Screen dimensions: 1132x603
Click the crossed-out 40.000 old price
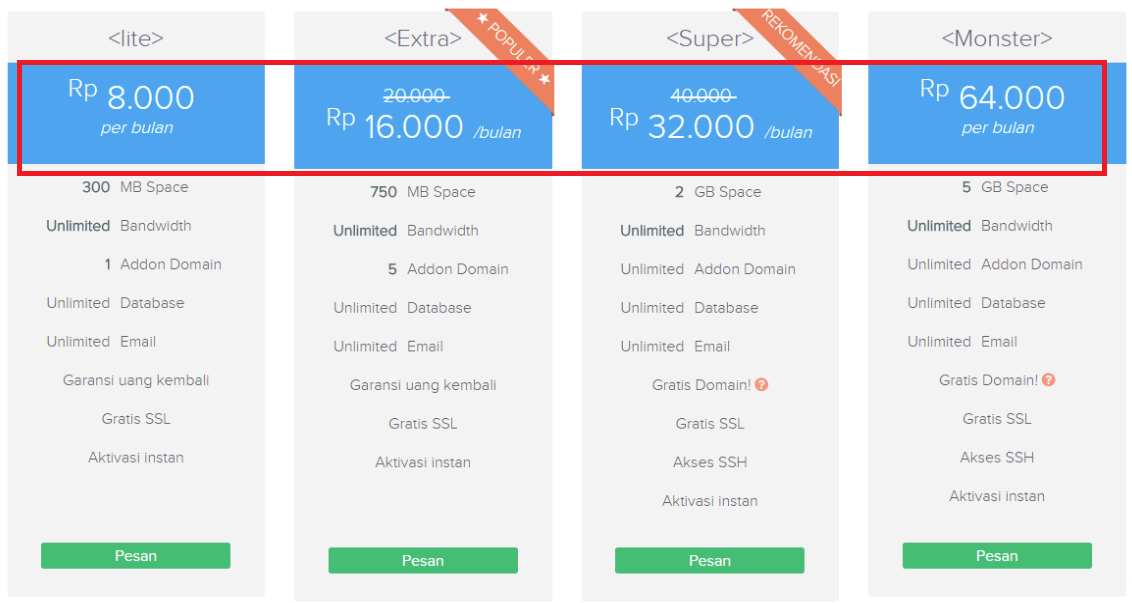(x=703, y=96)
